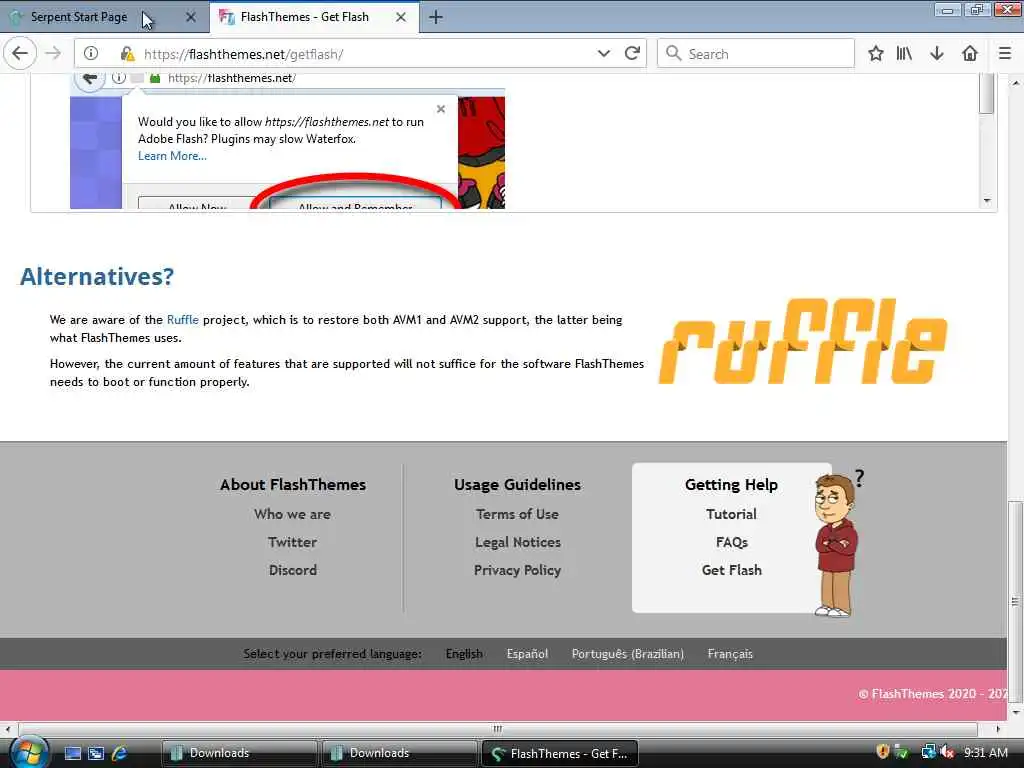Click the 9:31 AM clock

(985, 752)
